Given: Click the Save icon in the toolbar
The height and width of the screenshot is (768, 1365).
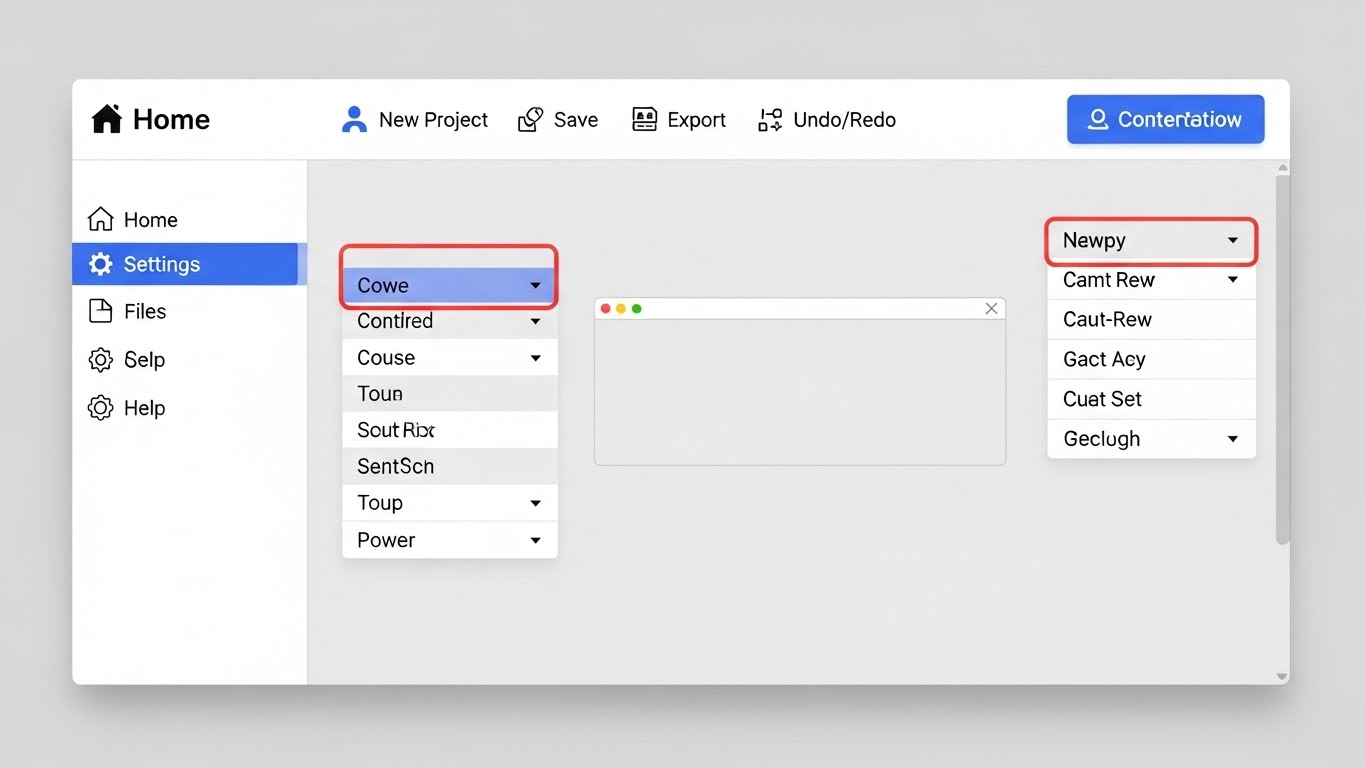Looking at the screenshot, I should pos(530,118).
